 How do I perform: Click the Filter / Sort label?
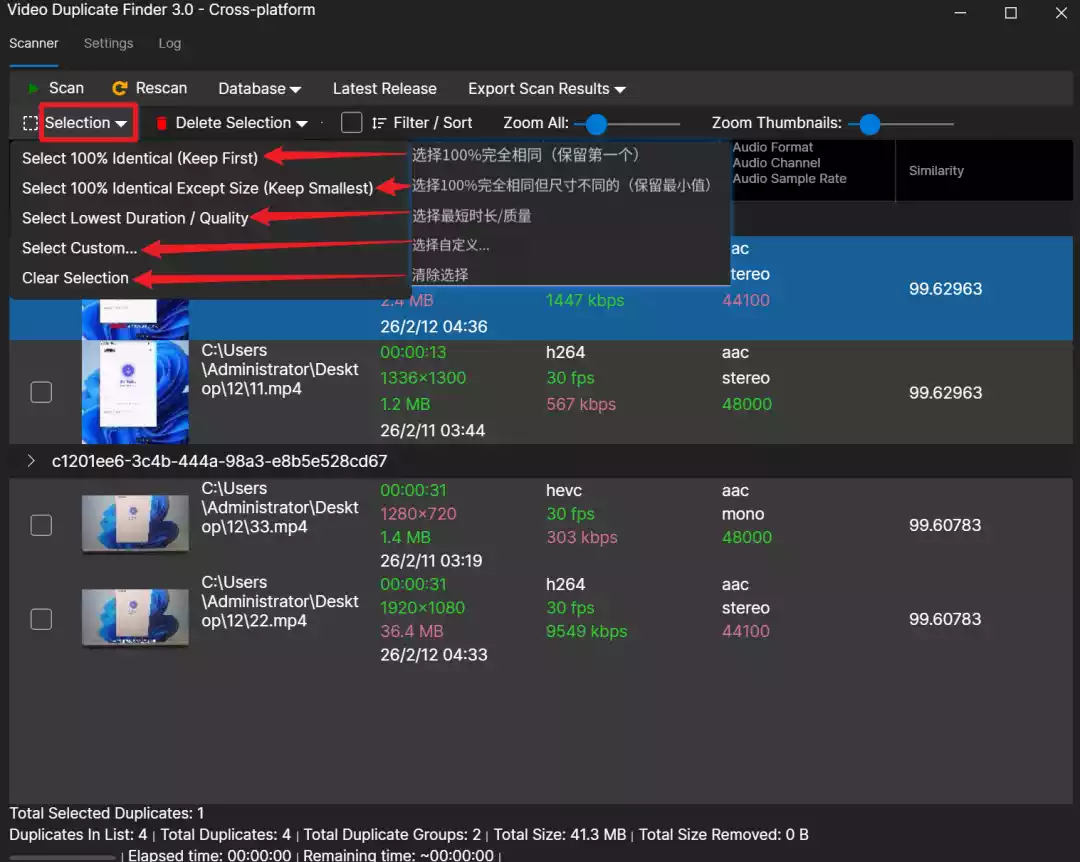click(433, 123)
